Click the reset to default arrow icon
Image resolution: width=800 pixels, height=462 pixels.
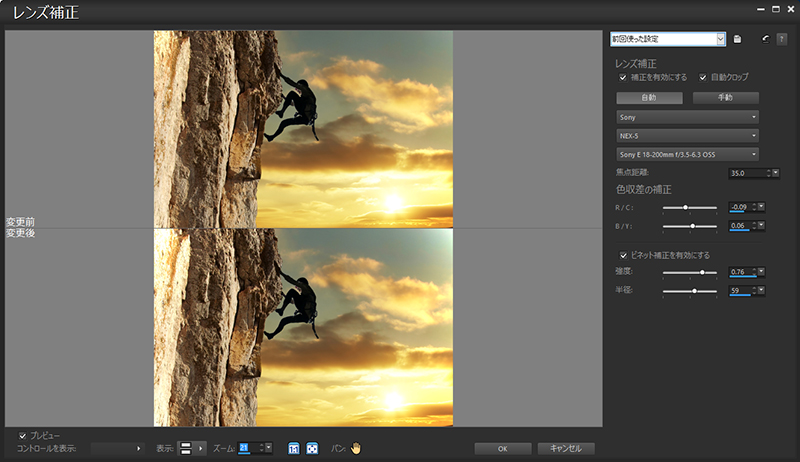coord(766,39)
